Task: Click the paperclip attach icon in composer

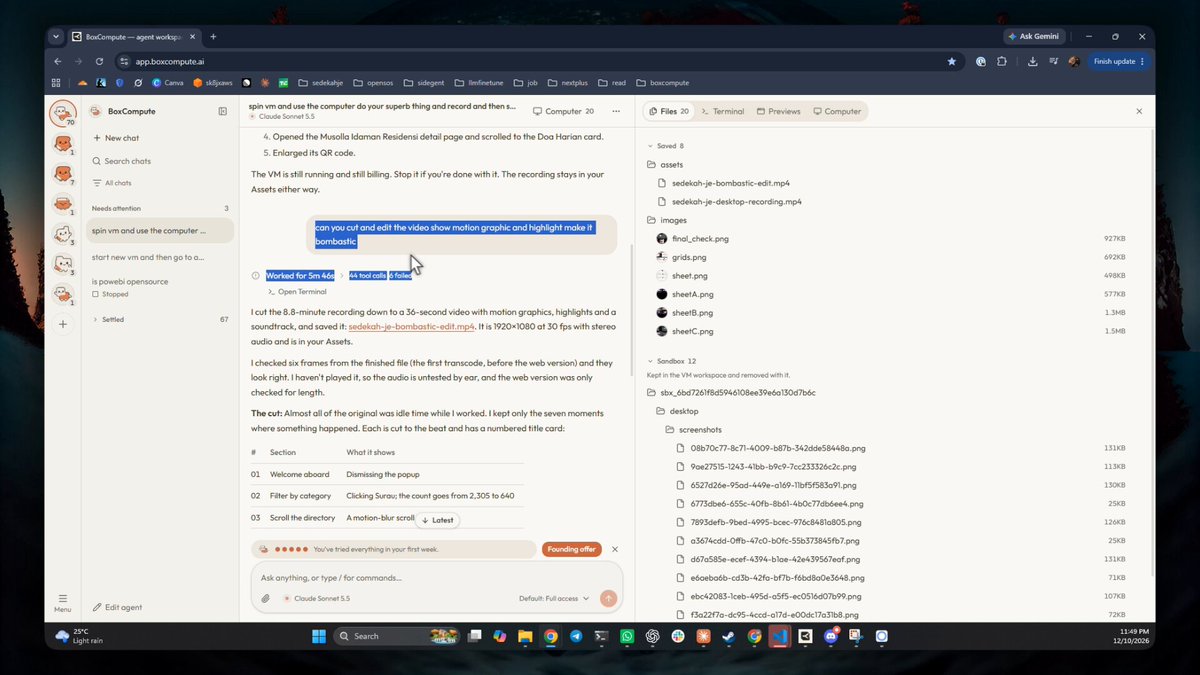Action: tap(266, 598)
